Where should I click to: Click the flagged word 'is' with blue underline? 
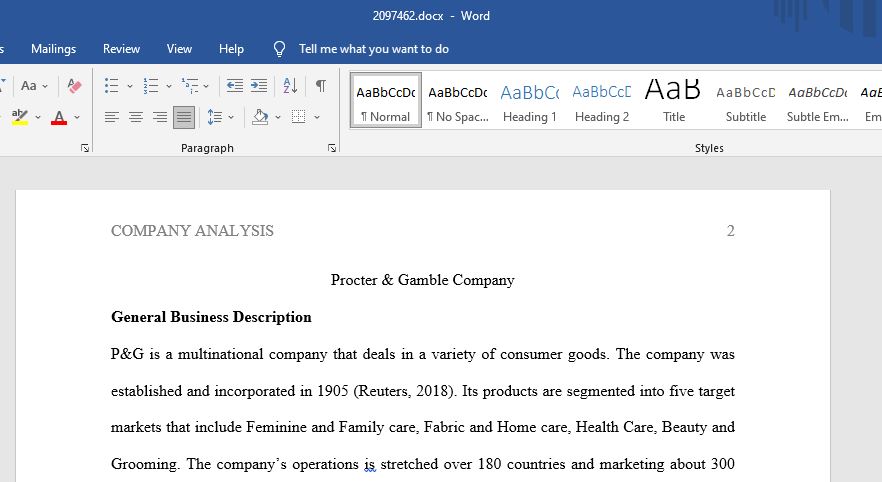[370, 464]
